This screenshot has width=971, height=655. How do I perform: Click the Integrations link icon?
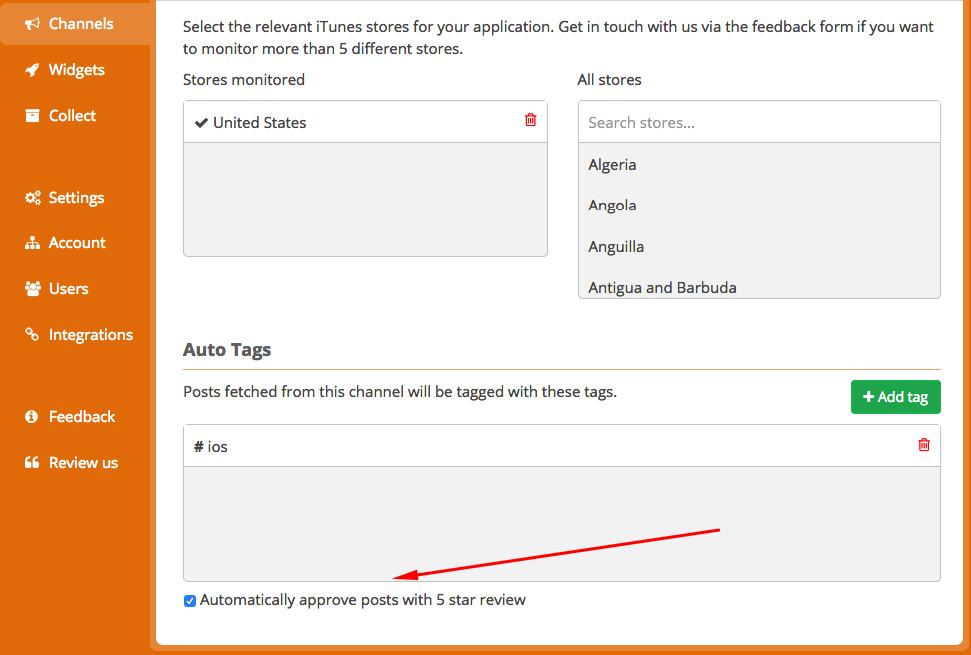click(x=32, y=334)
